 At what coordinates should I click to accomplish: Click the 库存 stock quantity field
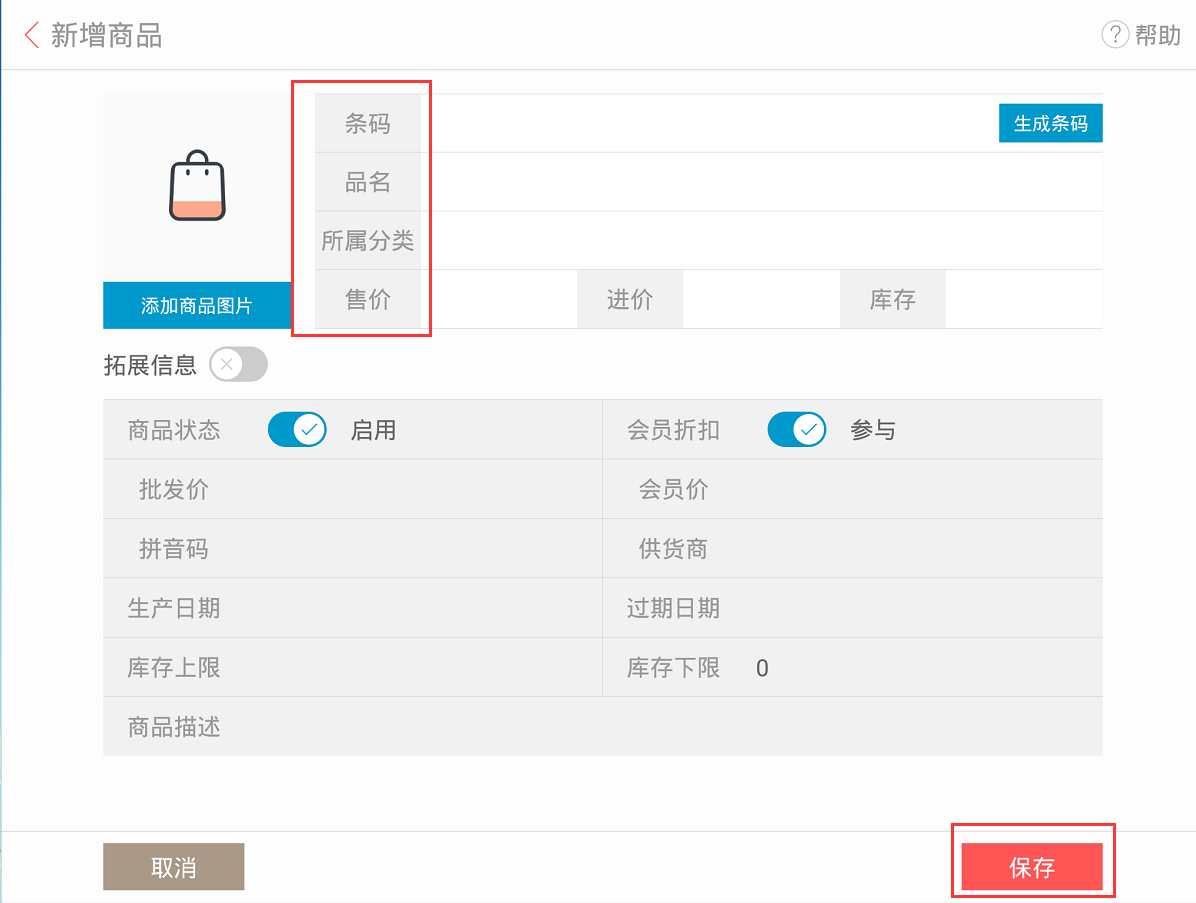pyautogui.click(x=1022, y=300)
